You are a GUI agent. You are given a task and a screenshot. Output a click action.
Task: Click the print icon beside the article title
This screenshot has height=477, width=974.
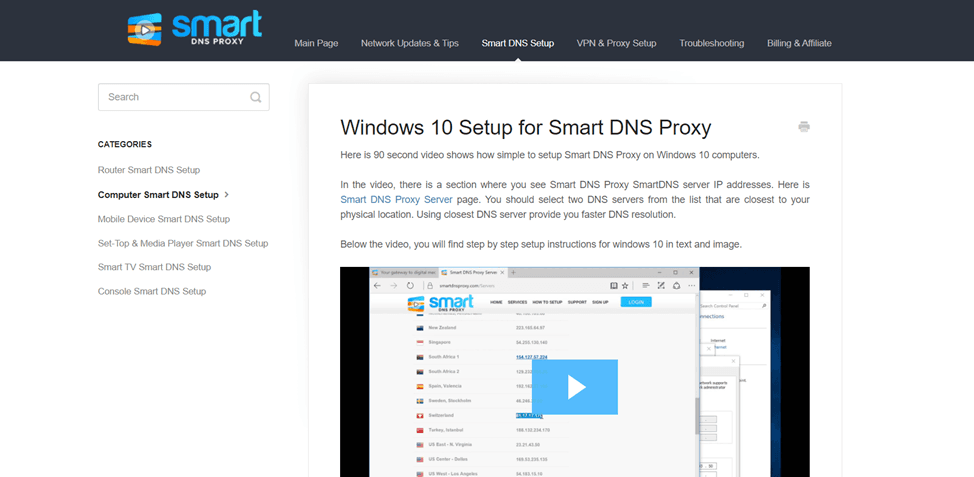point(804,127)
